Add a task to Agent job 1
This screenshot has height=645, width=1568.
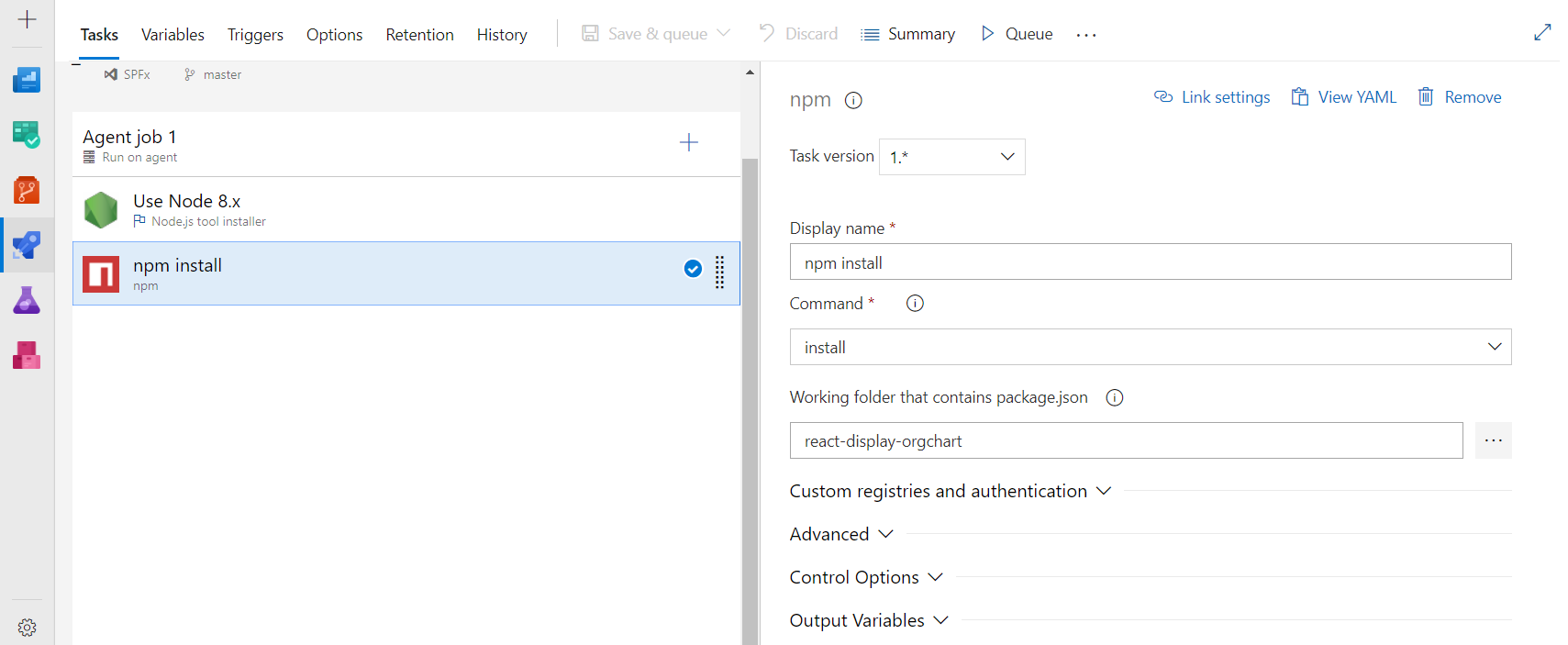688,142
